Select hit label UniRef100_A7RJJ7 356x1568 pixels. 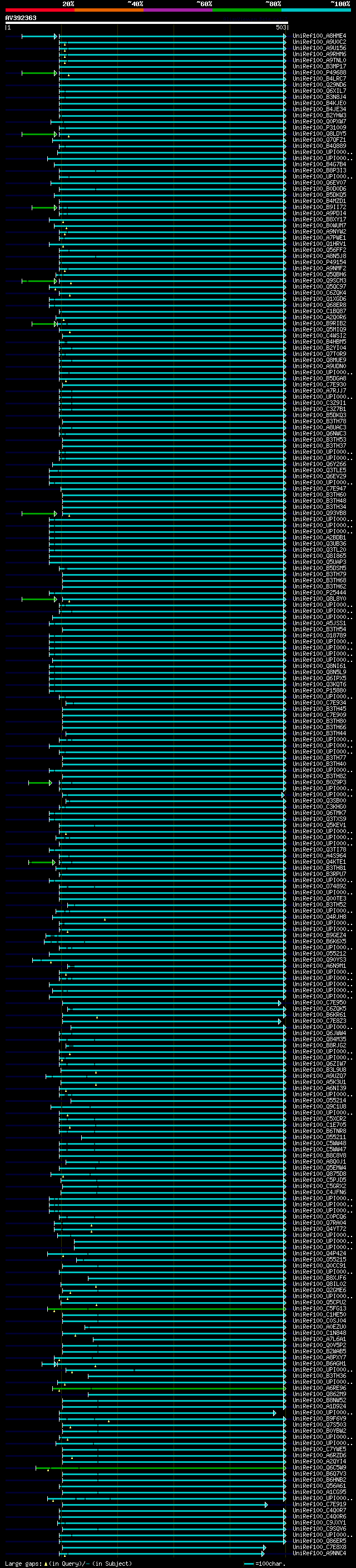click(319, 391)
